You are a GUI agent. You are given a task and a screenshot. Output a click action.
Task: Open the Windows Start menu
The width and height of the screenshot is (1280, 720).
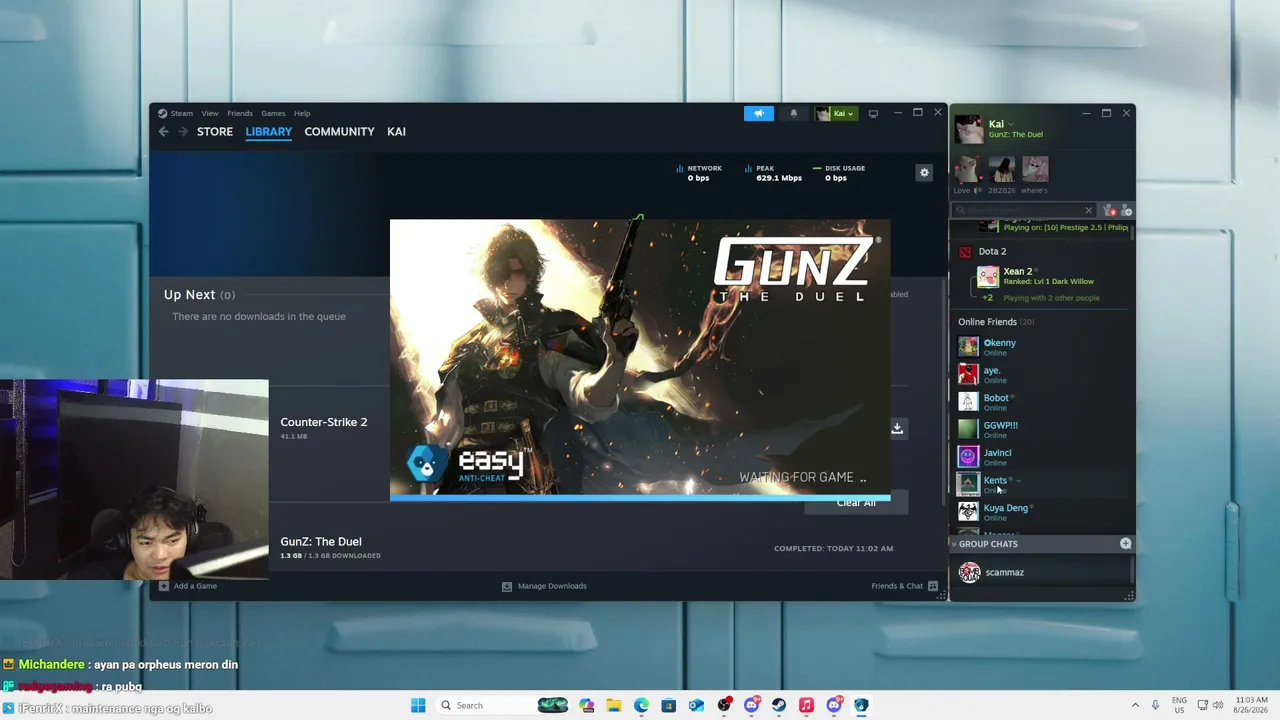pos(418,705)
